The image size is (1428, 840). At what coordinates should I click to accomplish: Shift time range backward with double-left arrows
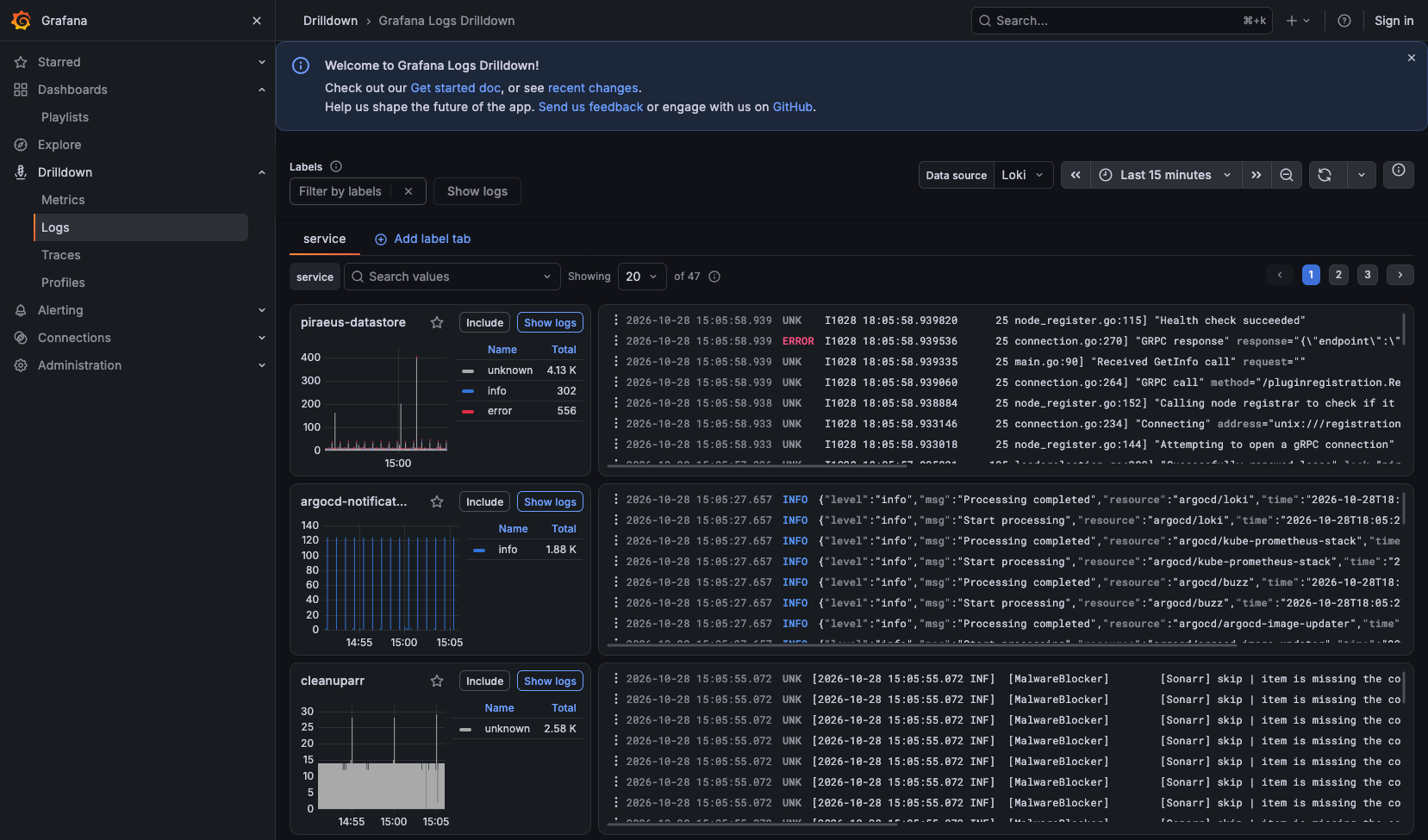point(1076,175)
